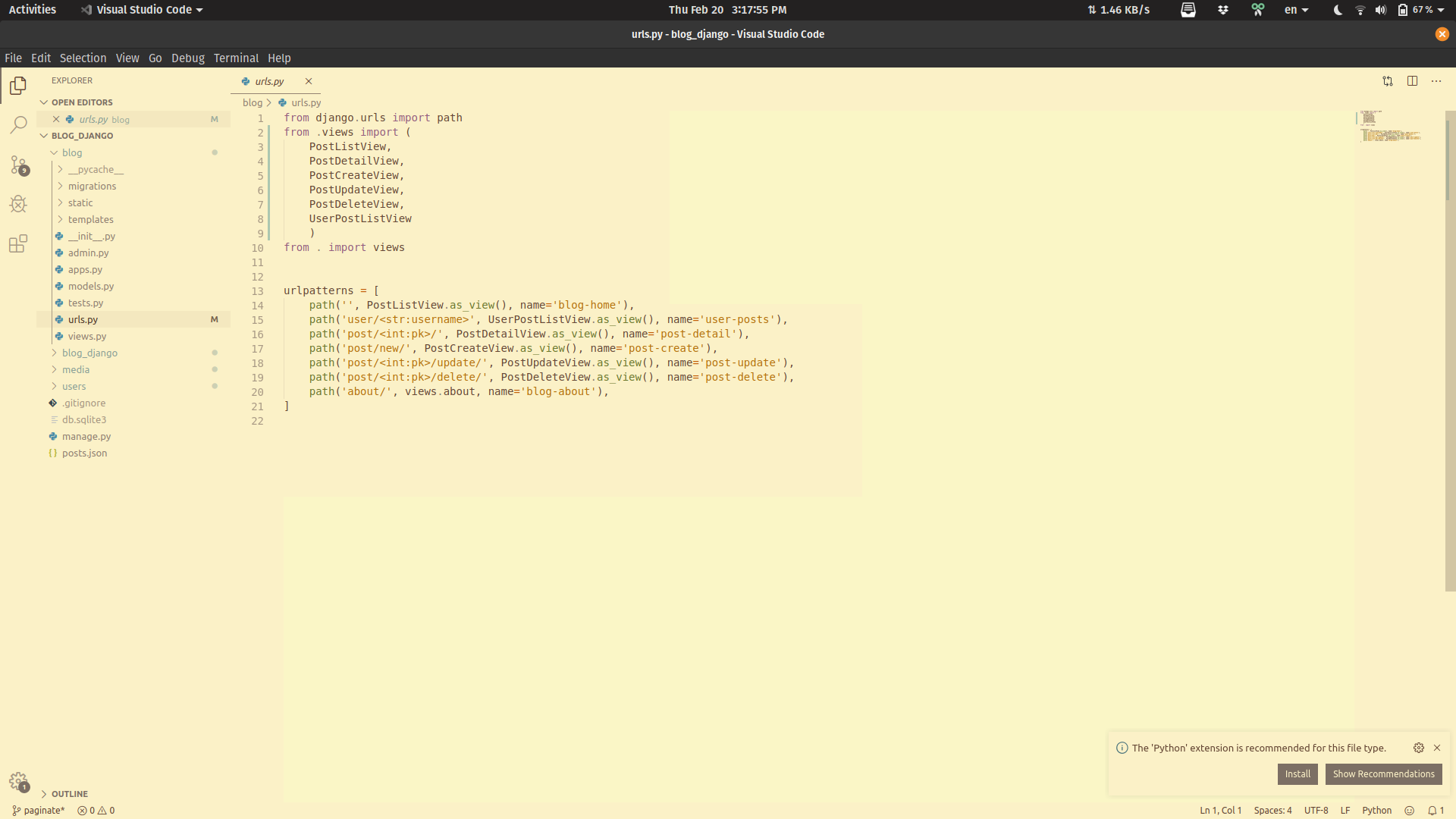This screenshot has height=819, width=1456.
Task: Launch the Run and Debug view
Action: pyautogui.click(x=17, y=203)
